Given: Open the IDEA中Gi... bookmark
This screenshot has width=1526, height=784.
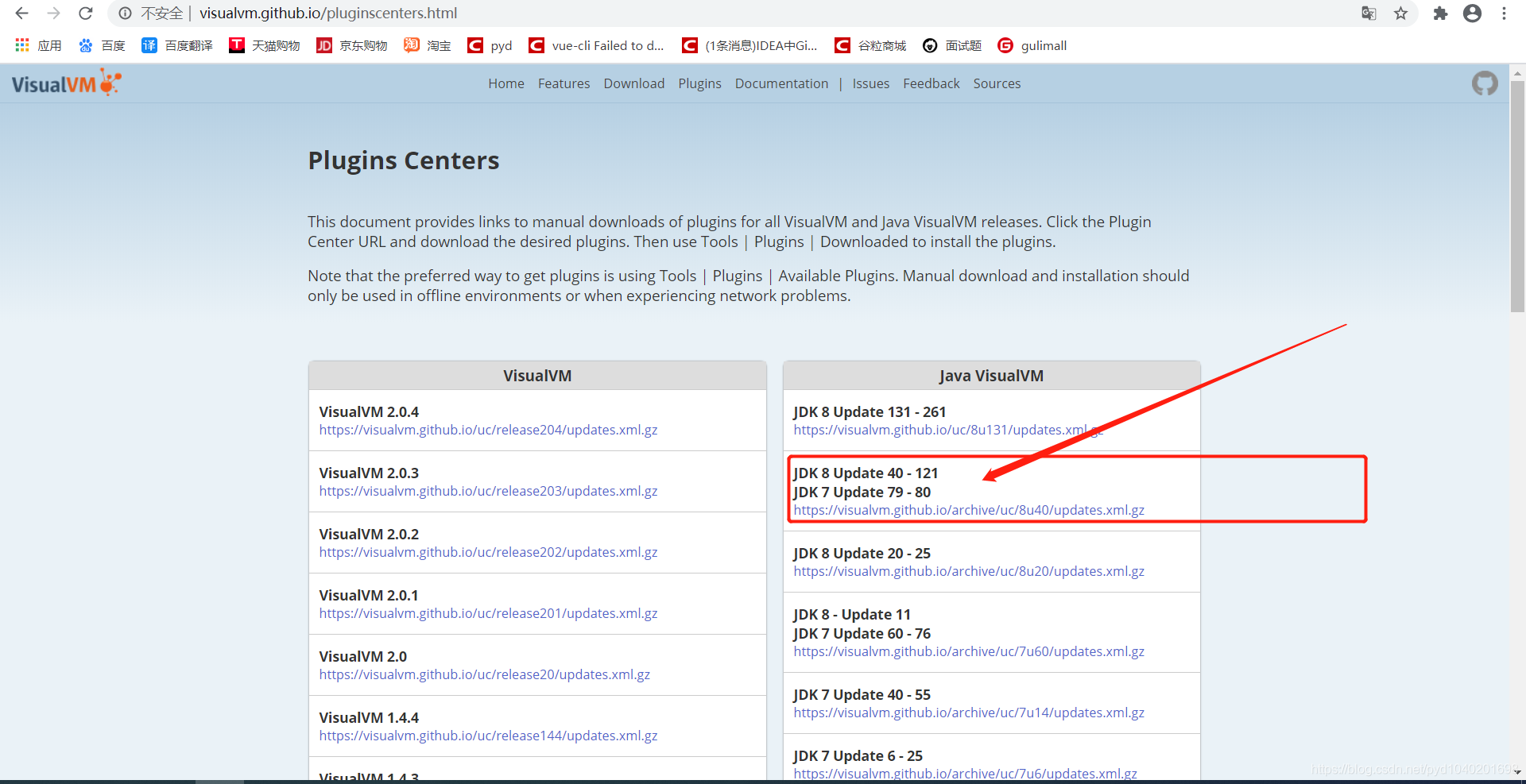Looking at the screenshot, I should 749,45.
